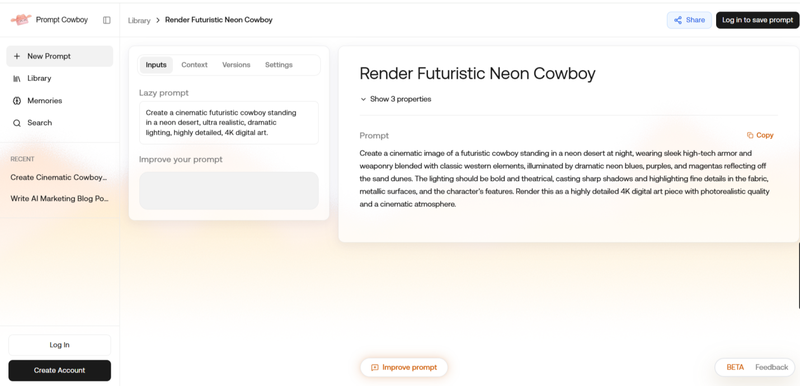800x386 pixels.
Task: Click the generated prompt paragraph text
Action: tap(564, 178)
